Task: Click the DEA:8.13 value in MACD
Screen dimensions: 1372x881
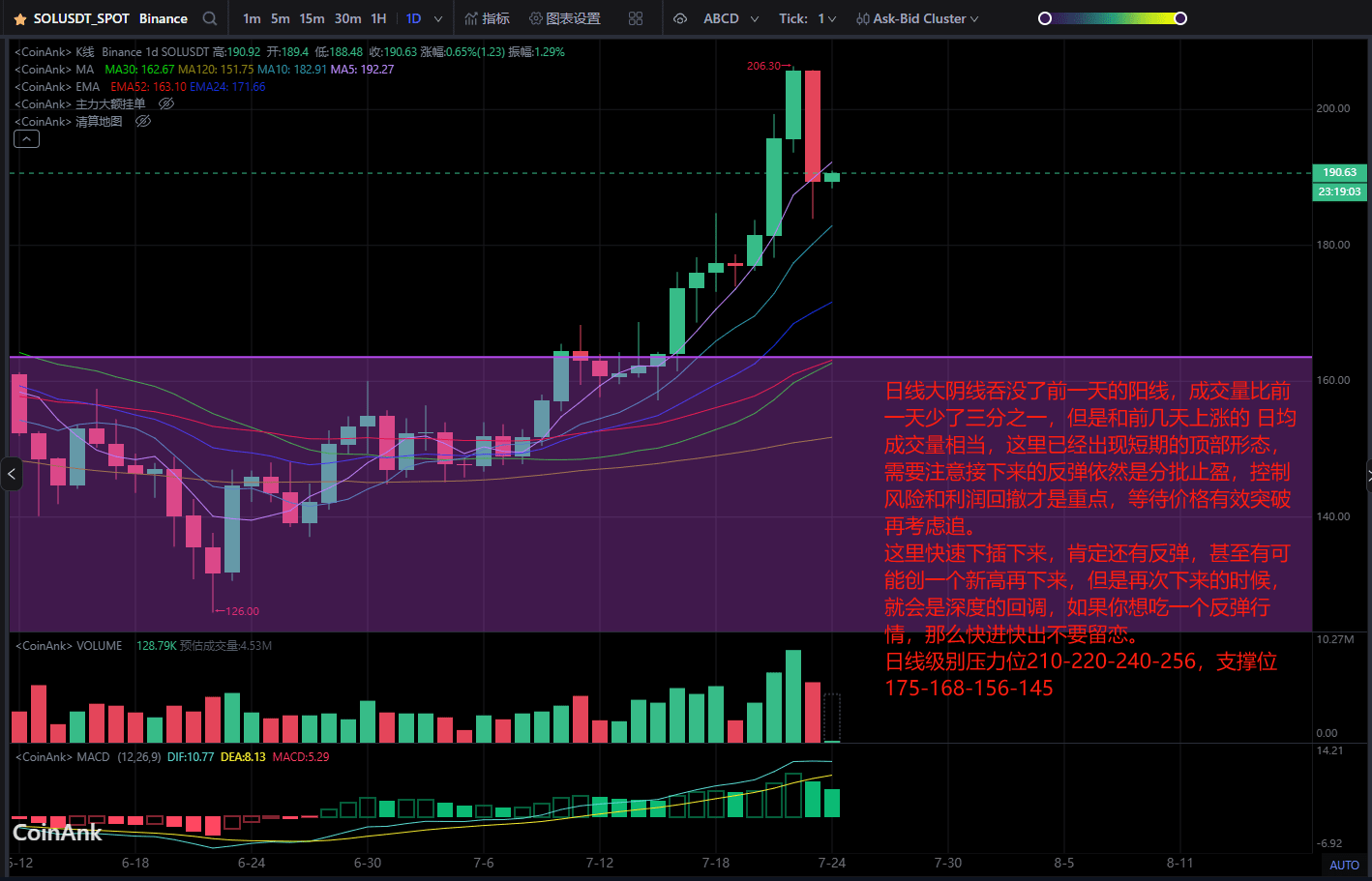Action: pos(243,757)
